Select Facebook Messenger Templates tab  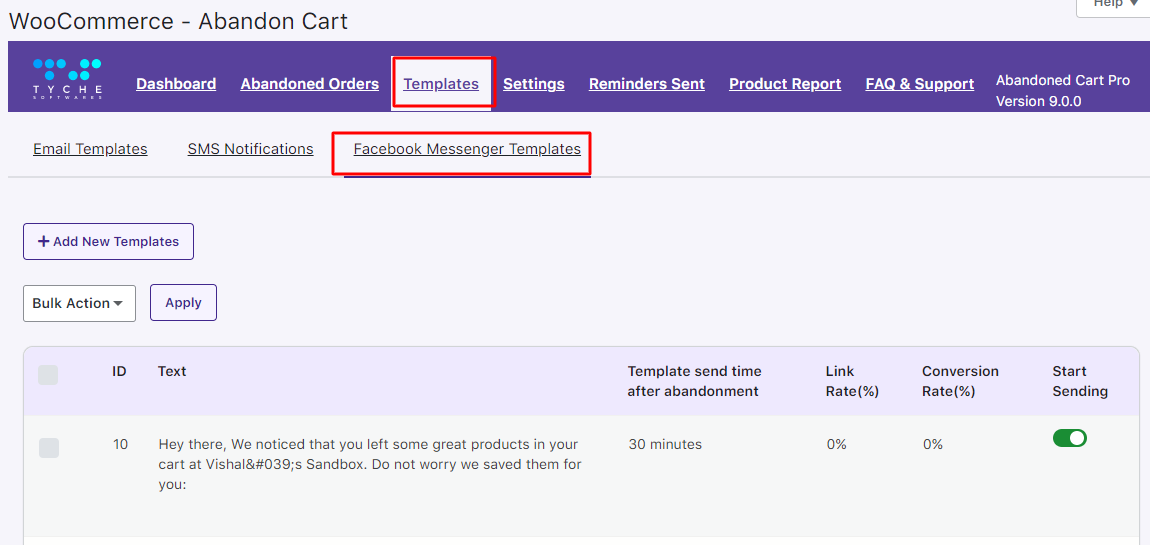pos(467,149)
